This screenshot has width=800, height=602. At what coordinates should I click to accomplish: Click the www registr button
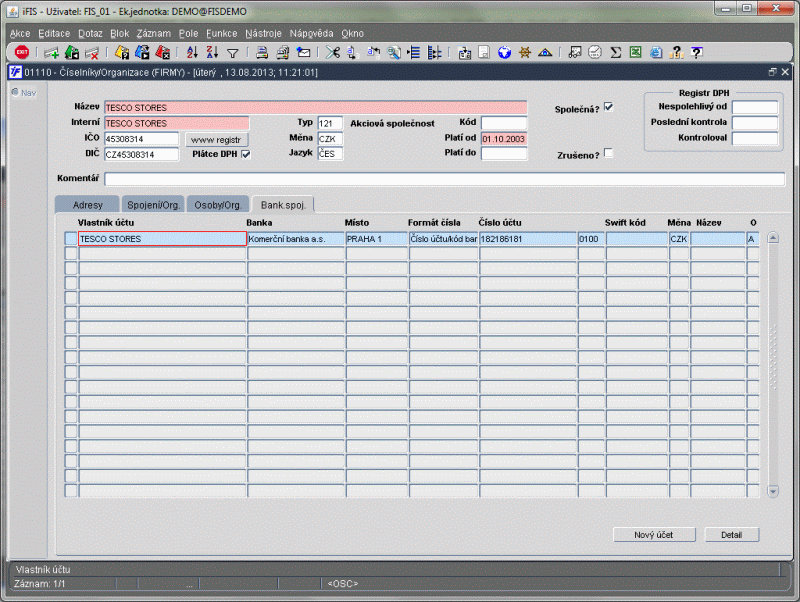point(216,140)
